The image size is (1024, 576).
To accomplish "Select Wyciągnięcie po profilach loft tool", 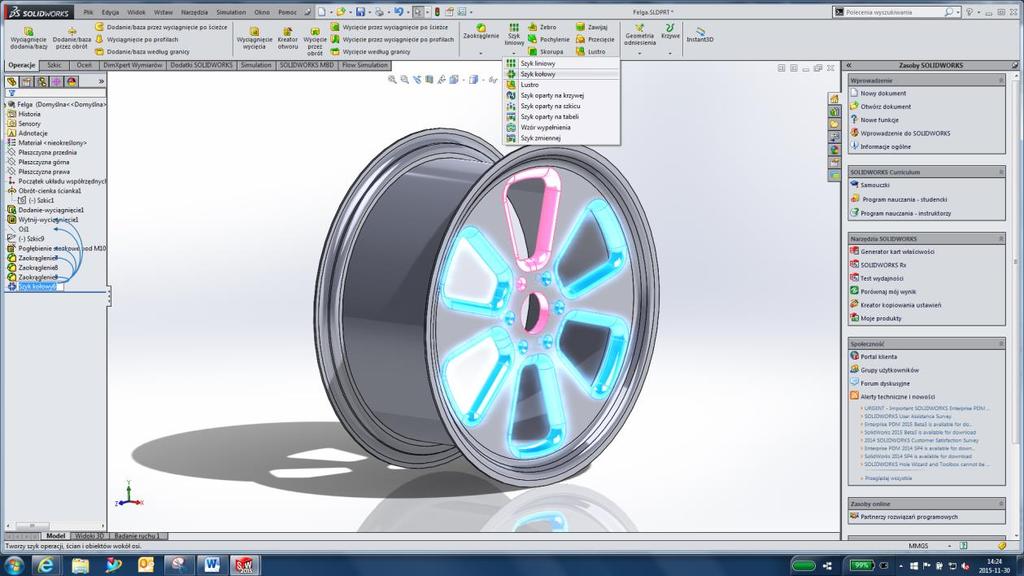I will click(137, 39).
